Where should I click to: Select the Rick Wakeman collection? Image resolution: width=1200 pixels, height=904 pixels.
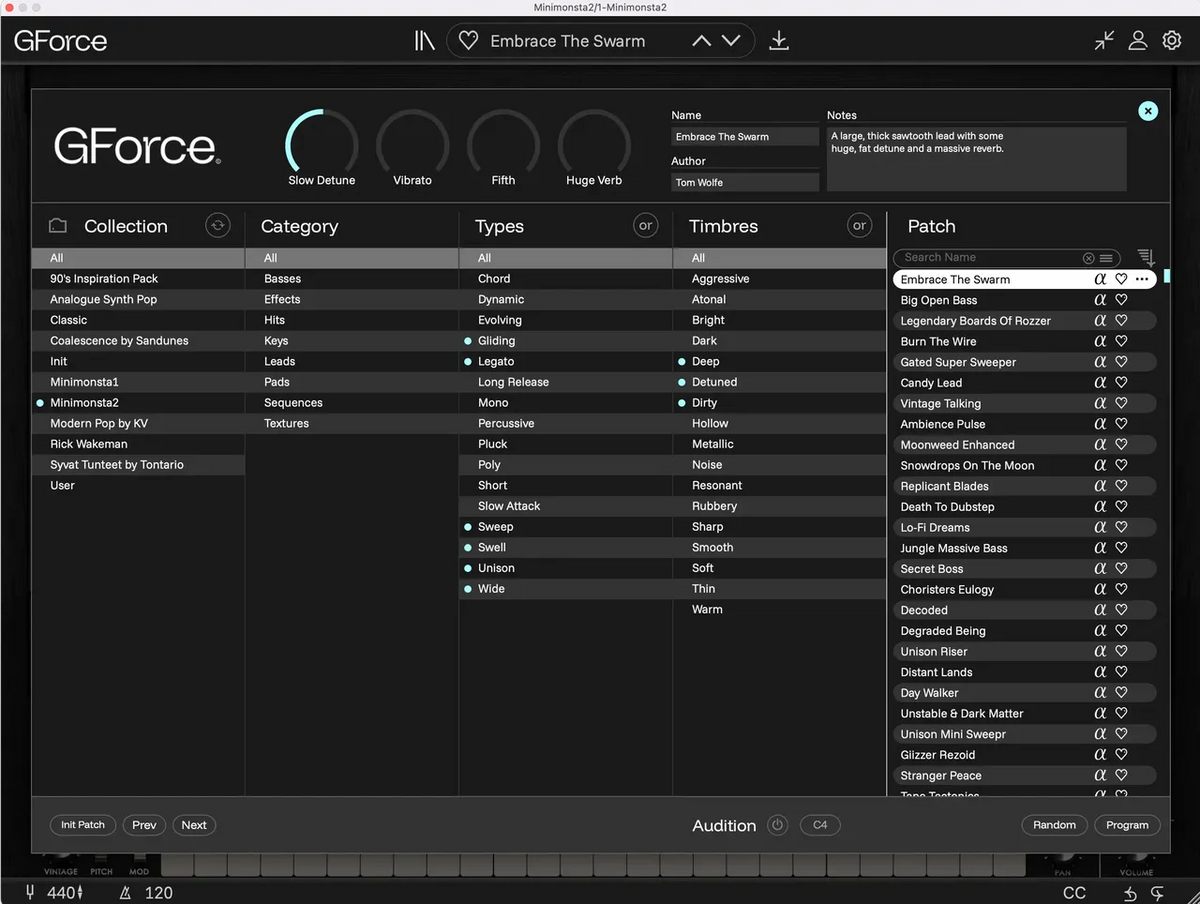[x=138, y=444]
